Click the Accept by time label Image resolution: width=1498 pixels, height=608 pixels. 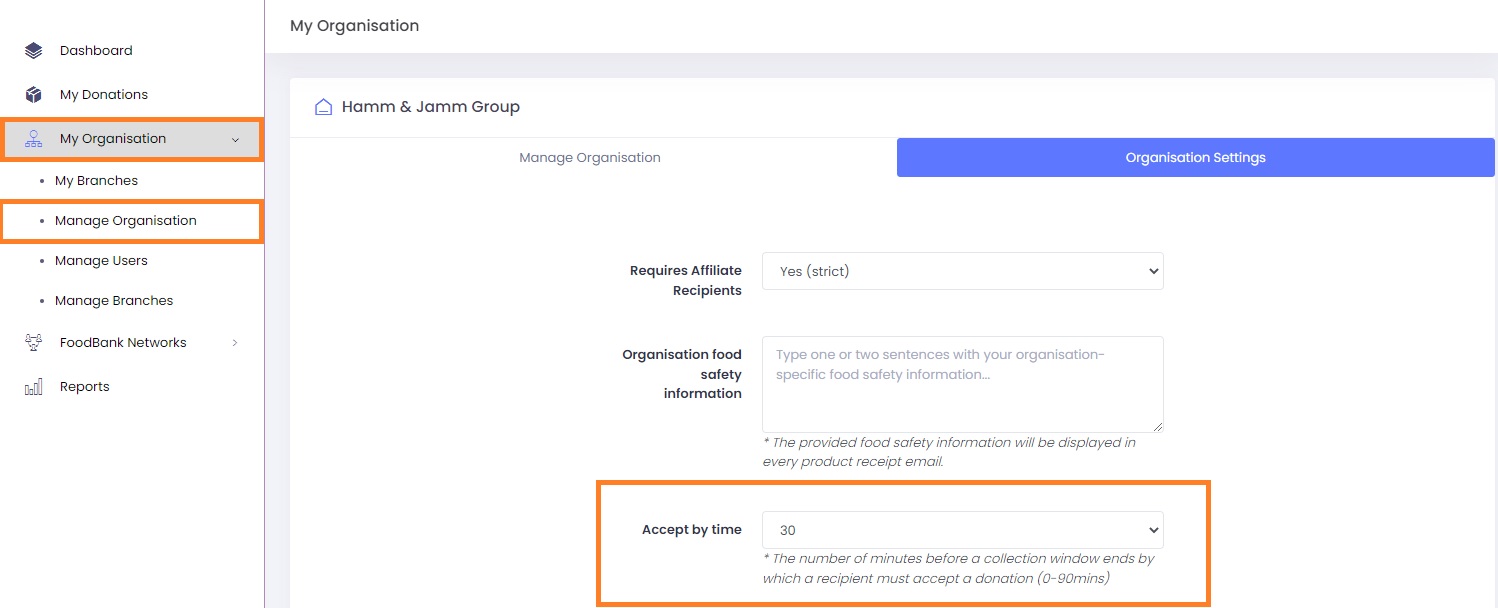[692, 530]
